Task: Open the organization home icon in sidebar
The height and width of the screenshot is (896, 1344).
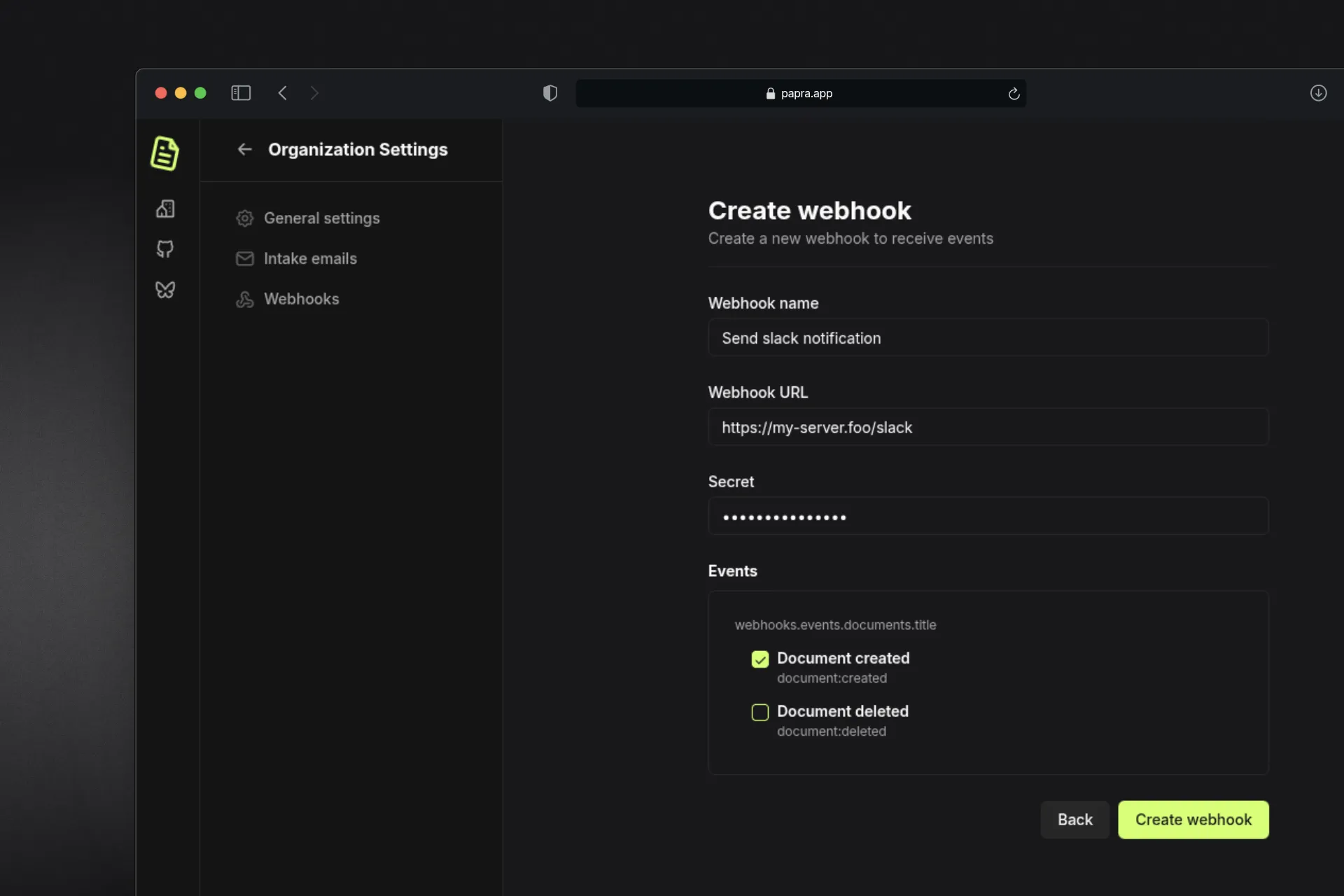Action: point(165,208)
